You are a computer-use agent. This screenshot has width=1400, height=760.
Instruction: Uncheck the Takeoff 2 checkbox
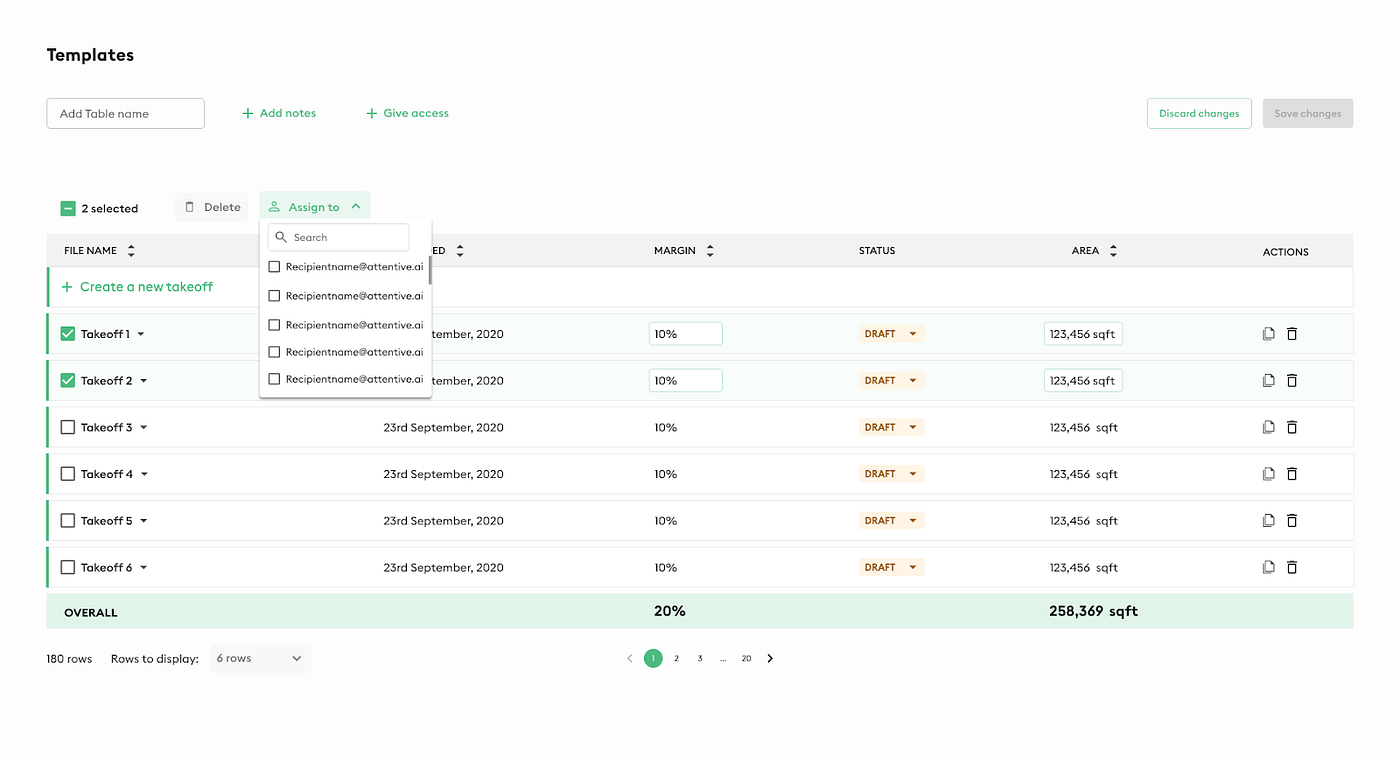click(x=68, y=381)
